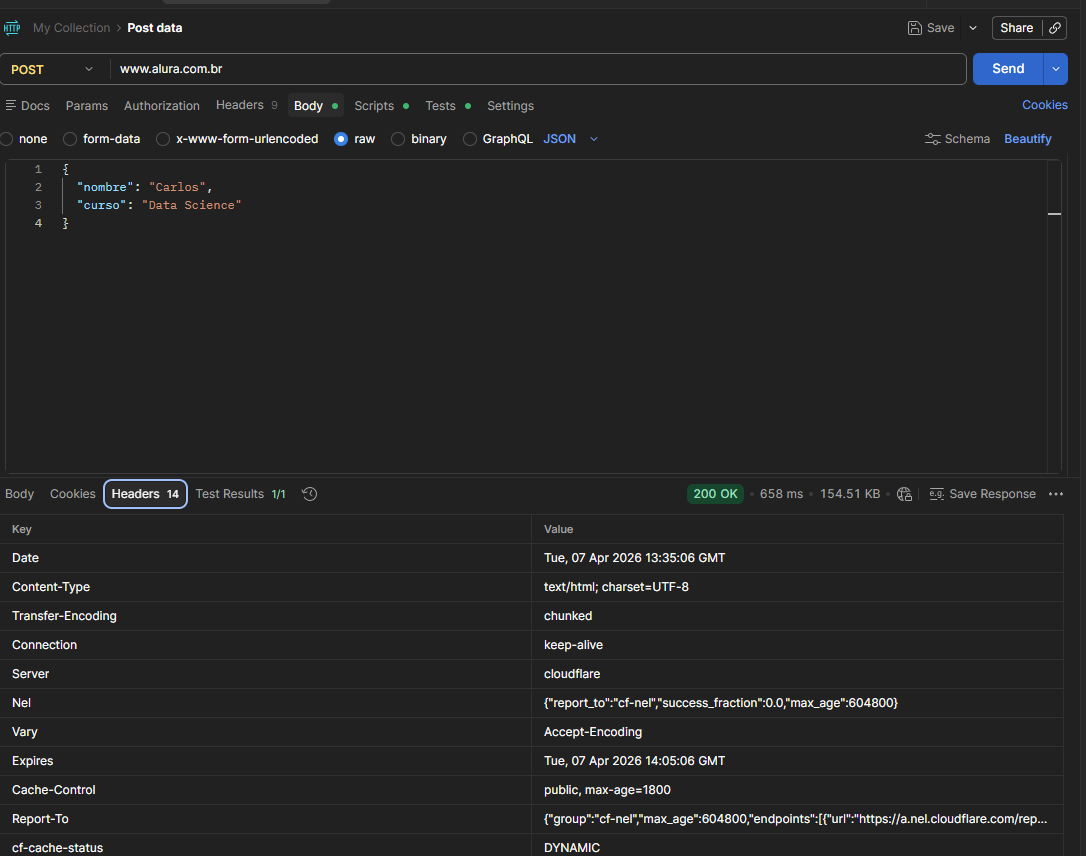Viewport: 1086px width, 856px height.
Task: Open response more options ellipsis
Action: coord(1056,494)
